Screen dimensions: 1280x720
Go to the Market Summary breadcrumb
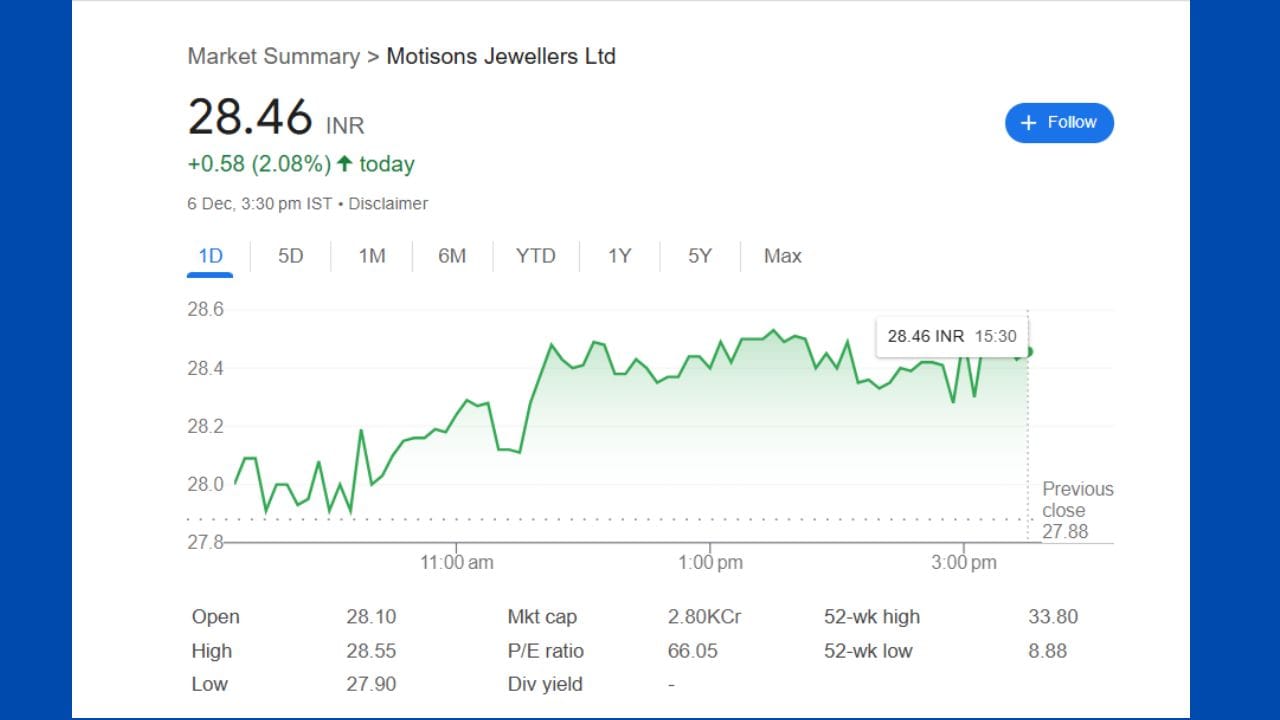tap(273, 56)
